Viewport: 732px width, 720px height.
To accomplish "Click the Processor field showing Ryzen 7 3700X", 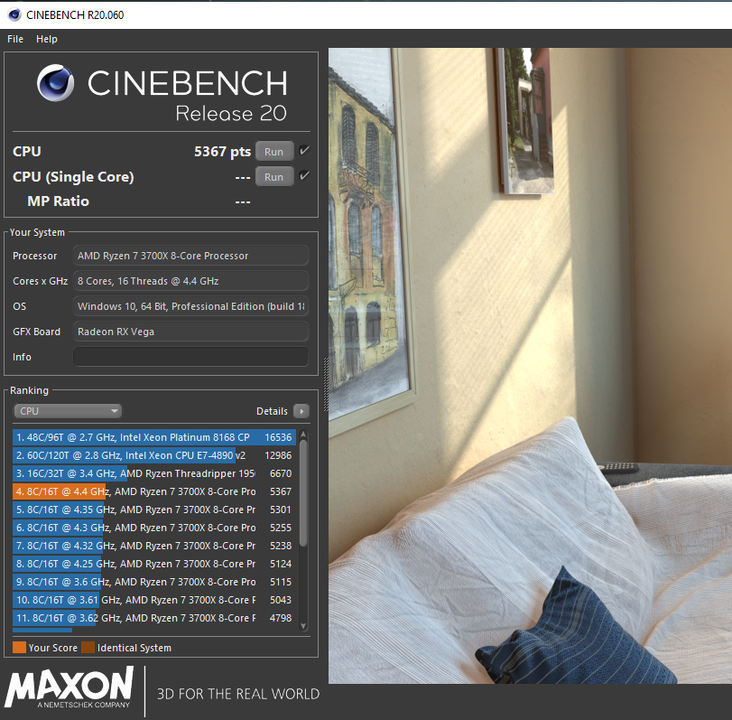I will point(190,256).
